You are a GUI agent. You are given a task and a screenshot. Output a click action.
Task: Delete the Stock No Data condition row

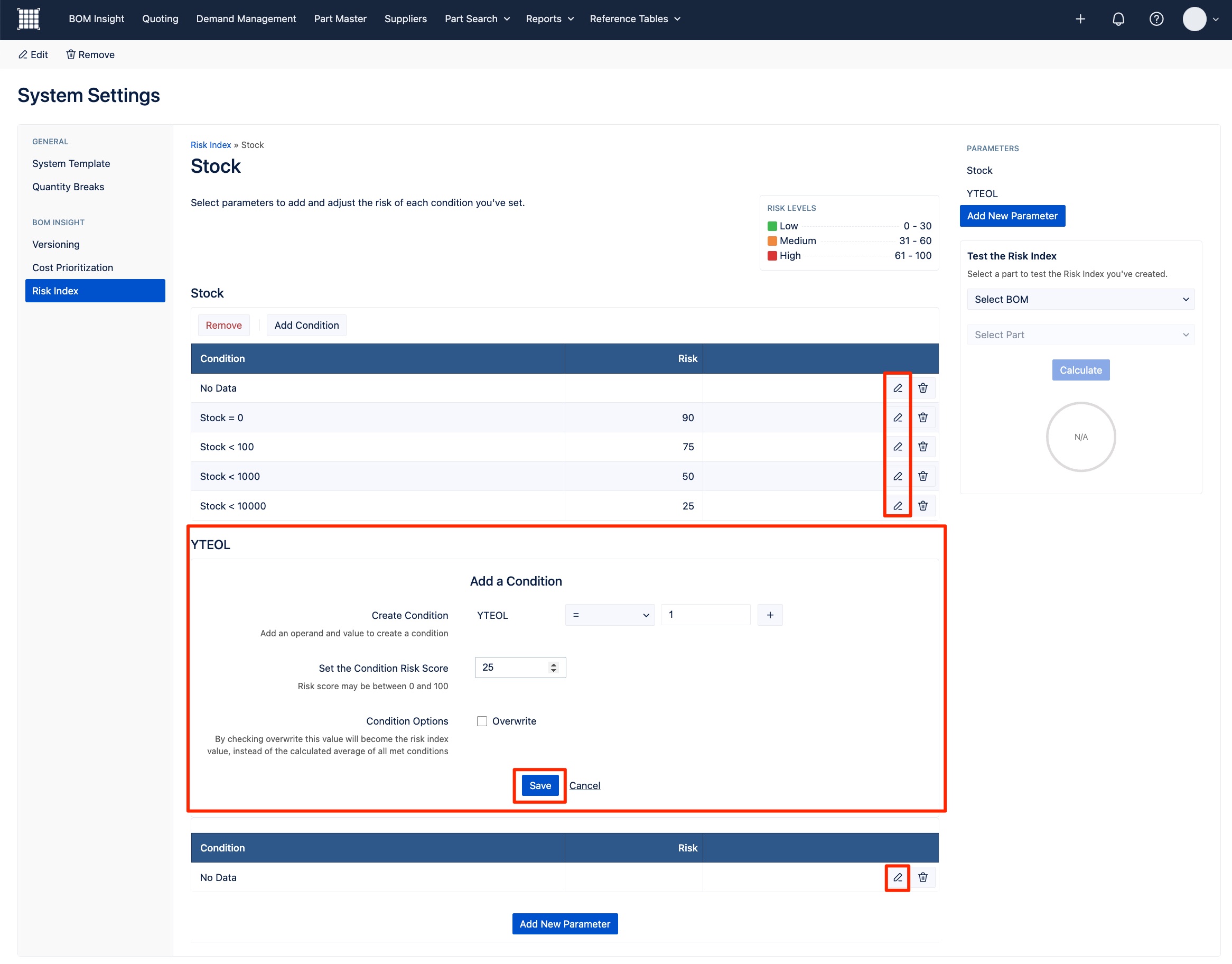(923, 388)
